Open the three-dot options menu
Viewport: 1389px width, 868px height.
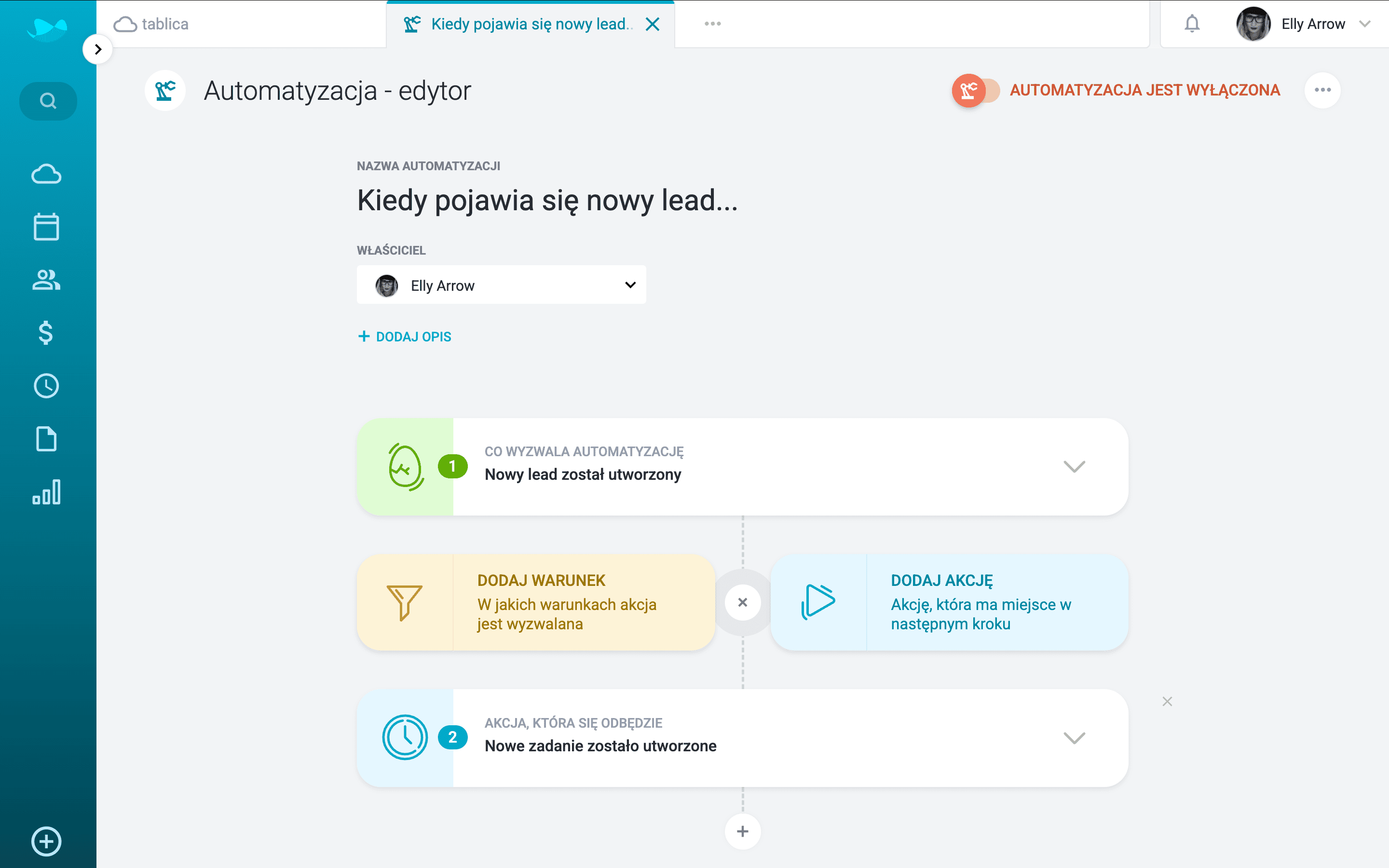pyautogui.click(x=1323, y=90)
